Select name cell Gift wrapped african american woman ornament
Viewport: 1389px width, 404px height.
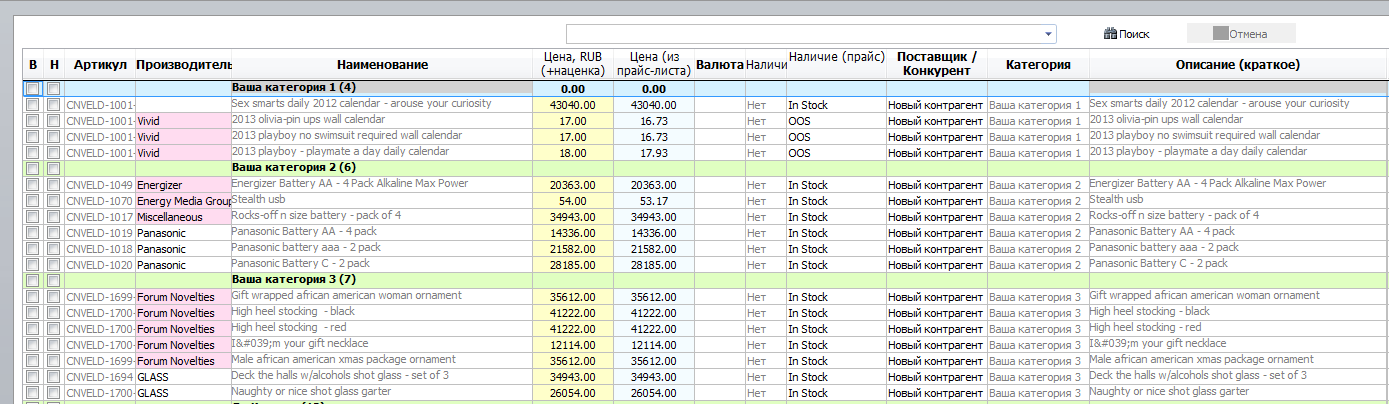(381, 296)
